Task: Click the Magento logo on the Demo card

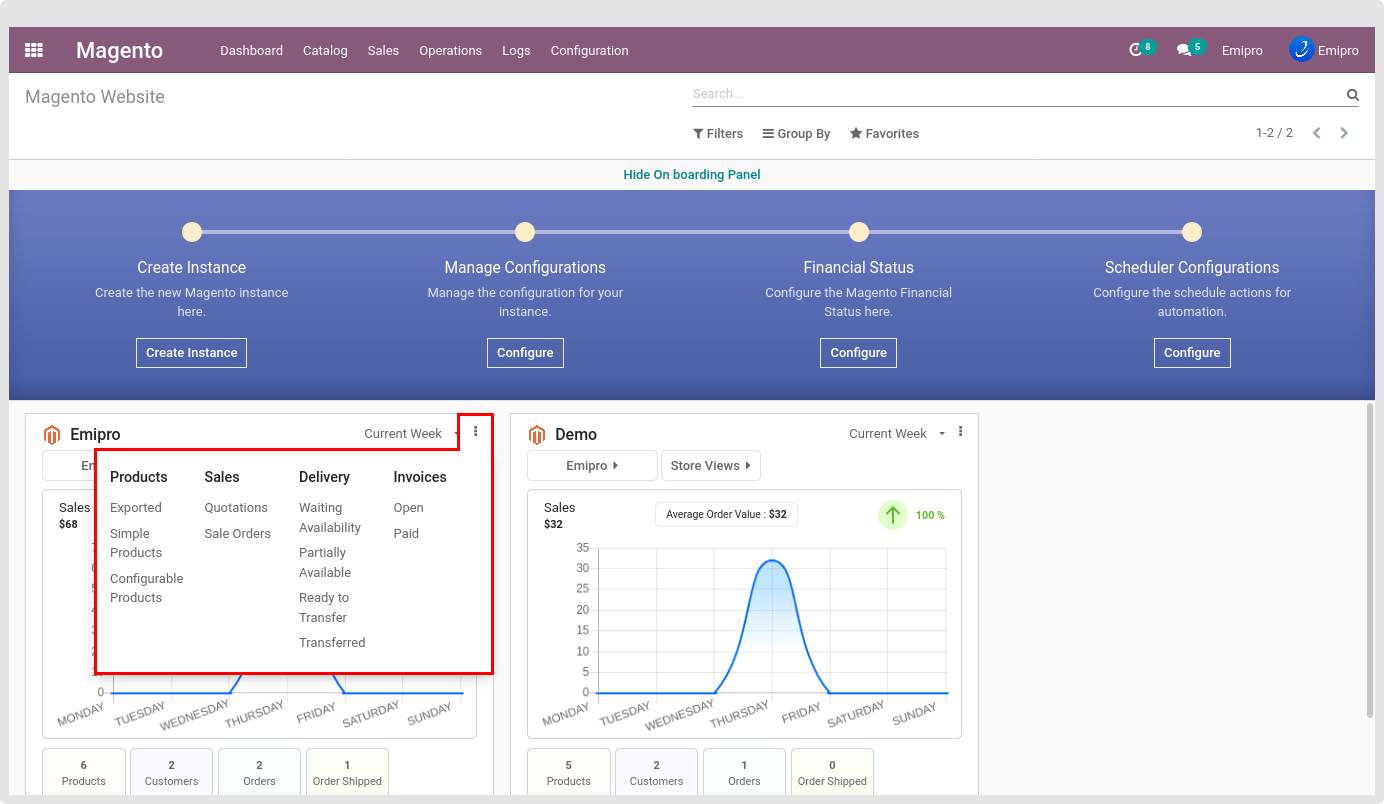Action: 537,435
